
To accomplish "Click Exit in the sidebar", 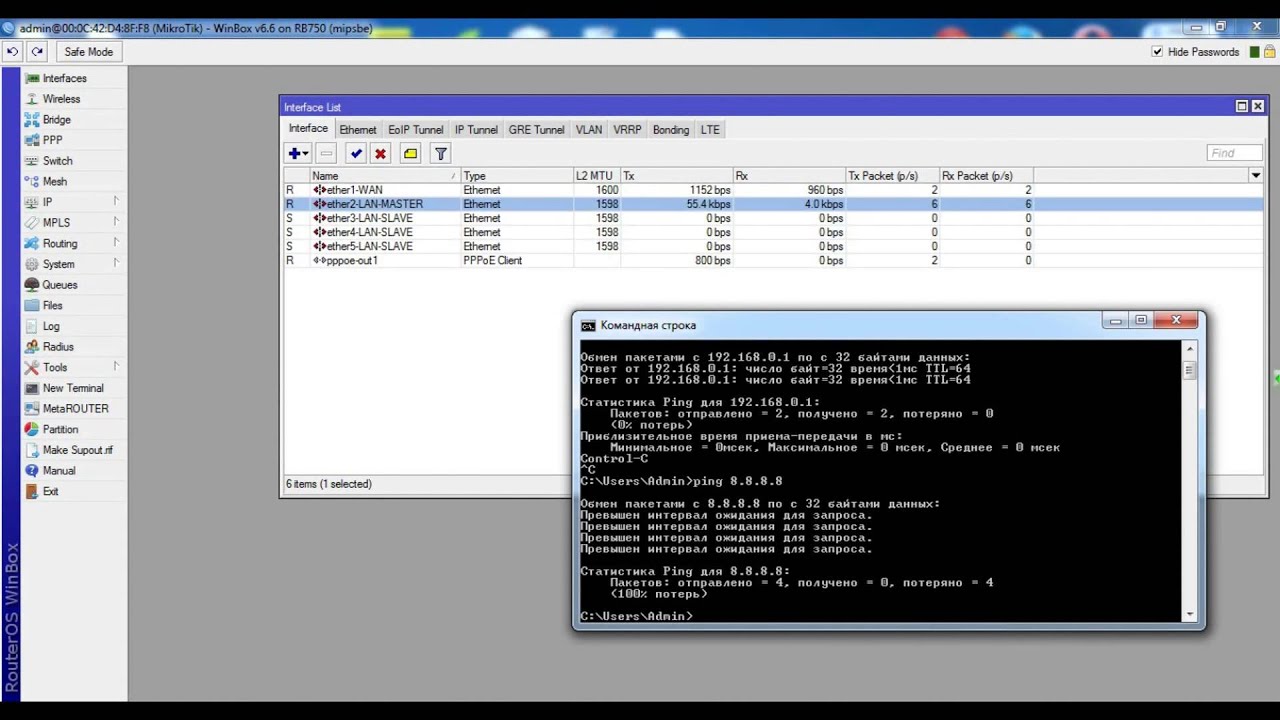I will tap(50, 491).
